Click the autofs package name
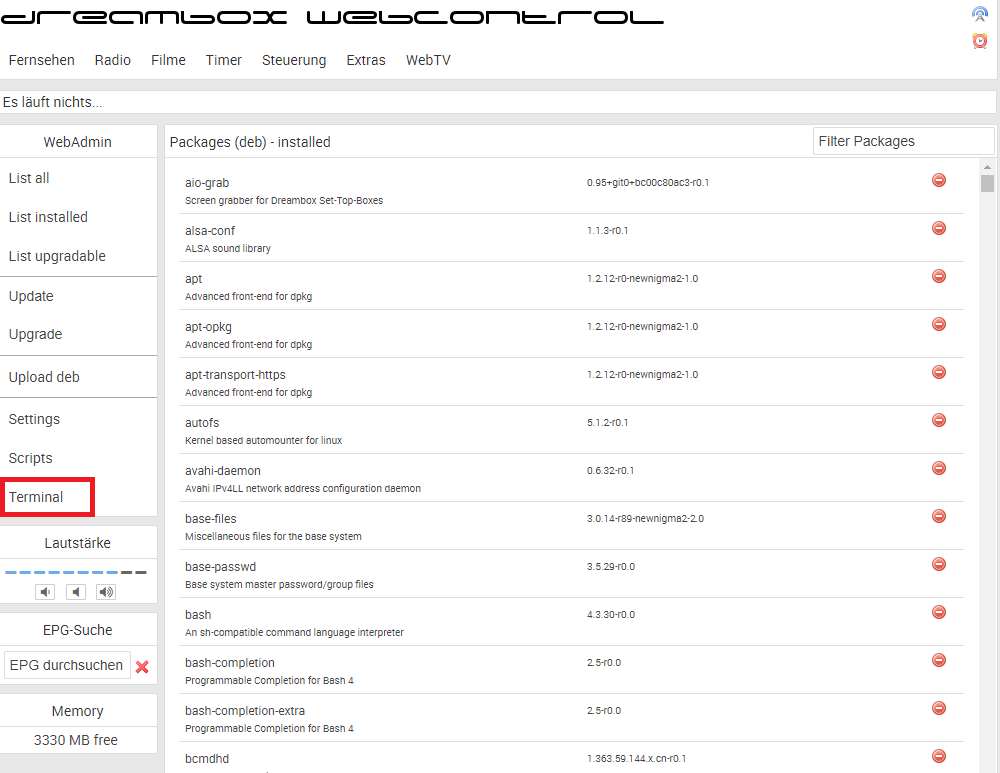The image size is (1000, 773). click(202, 423)
